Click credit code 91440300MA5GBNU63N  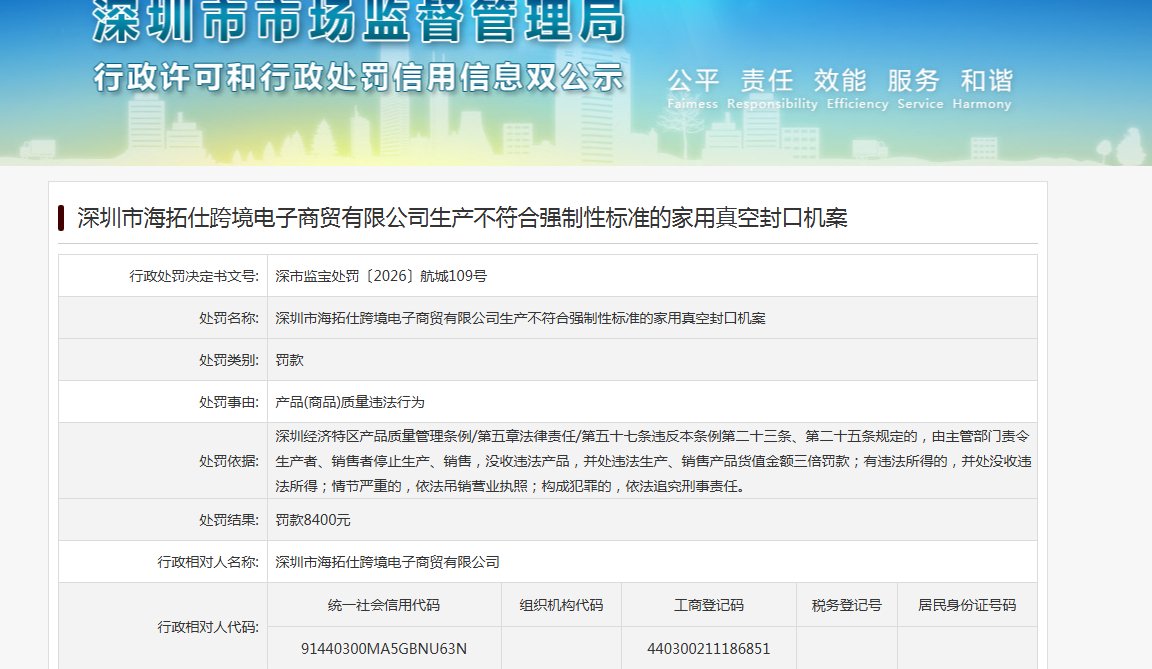point(384,649)
